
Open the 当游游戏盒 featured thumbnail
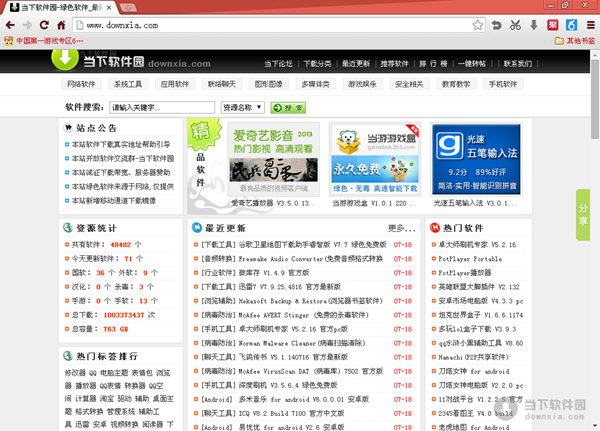[375, 159]
